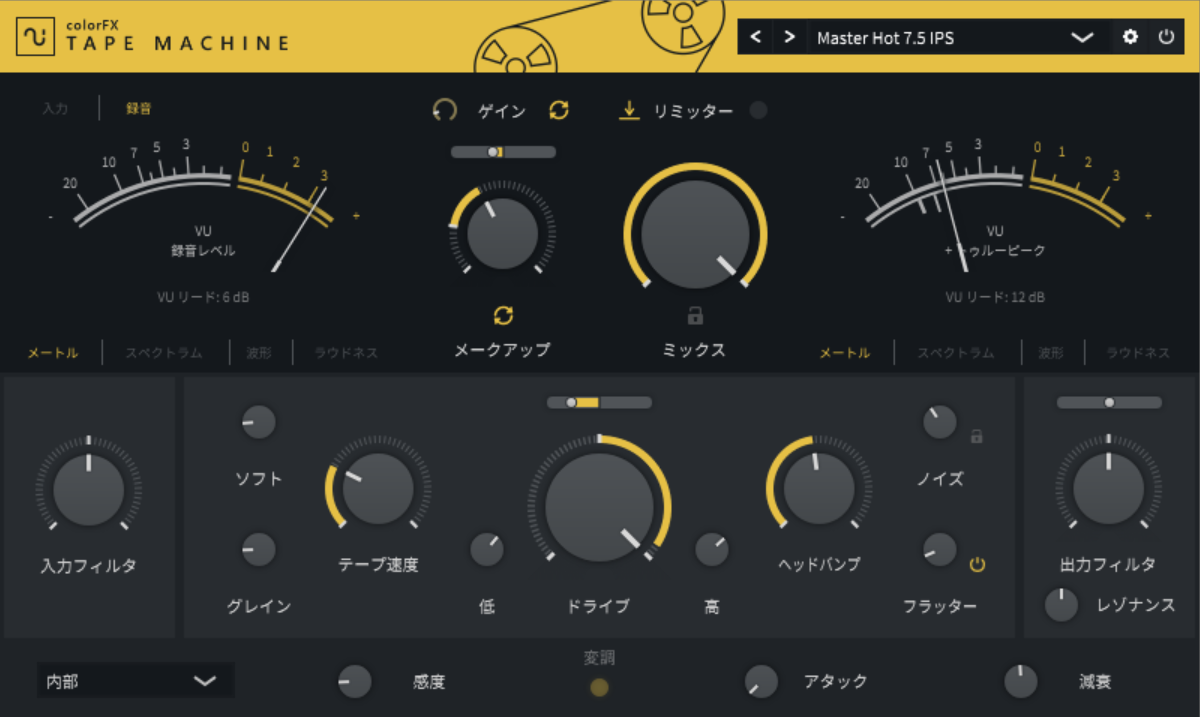Viewport: 1200px width, 717px height.
Task: Toggle the lock icon above ミックス
Action: [695, 316]
